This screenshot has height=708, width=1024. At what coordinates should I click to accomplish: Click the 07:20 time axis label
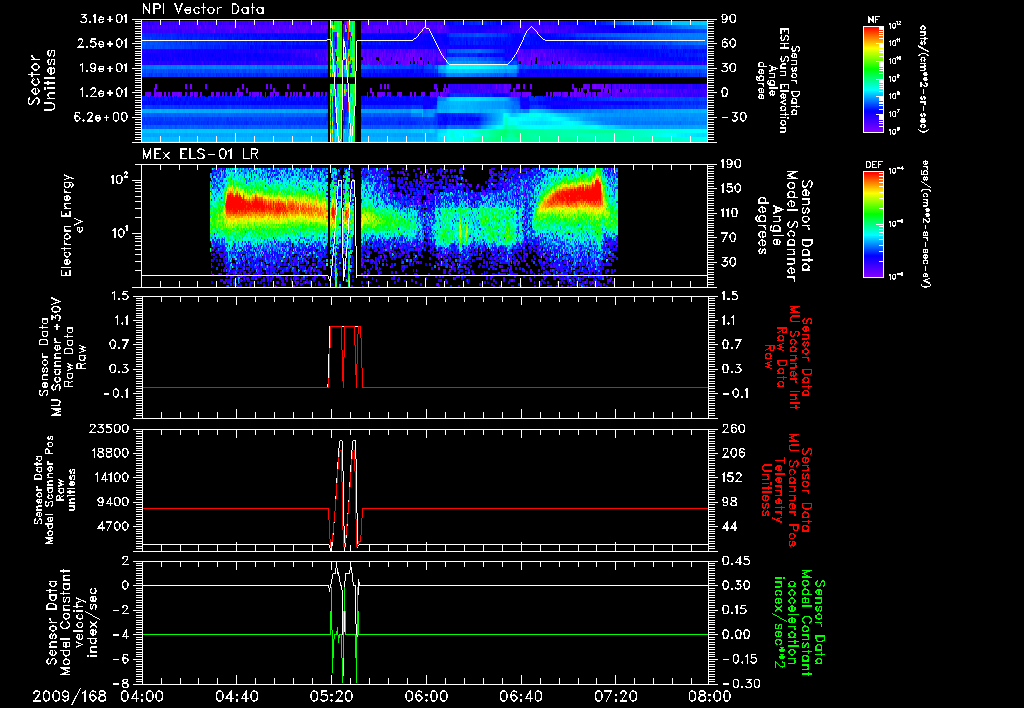pyautogui.click(x=615, y=696)
